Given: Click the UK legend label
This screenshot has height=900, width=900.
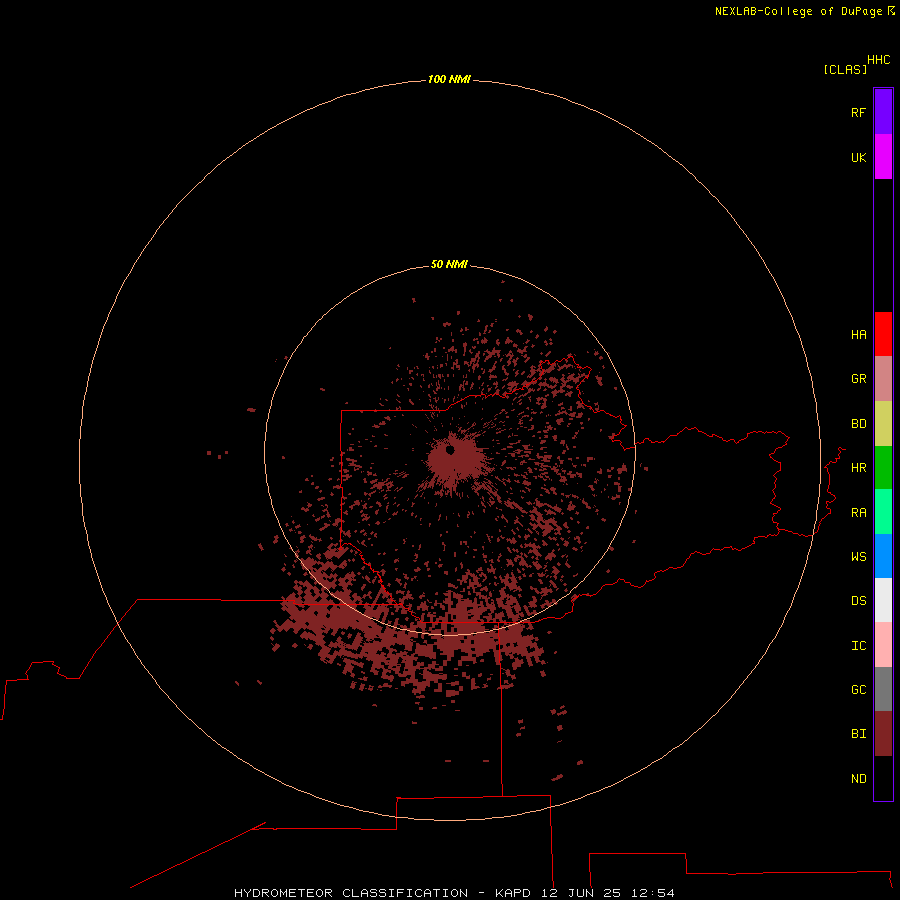Looking at the screenshot, I should 858,157.
